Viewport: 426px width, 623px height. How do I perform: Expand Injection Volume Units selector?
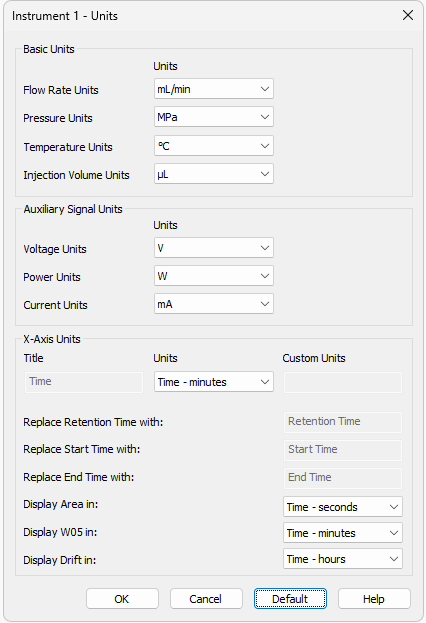pos(214,174)
